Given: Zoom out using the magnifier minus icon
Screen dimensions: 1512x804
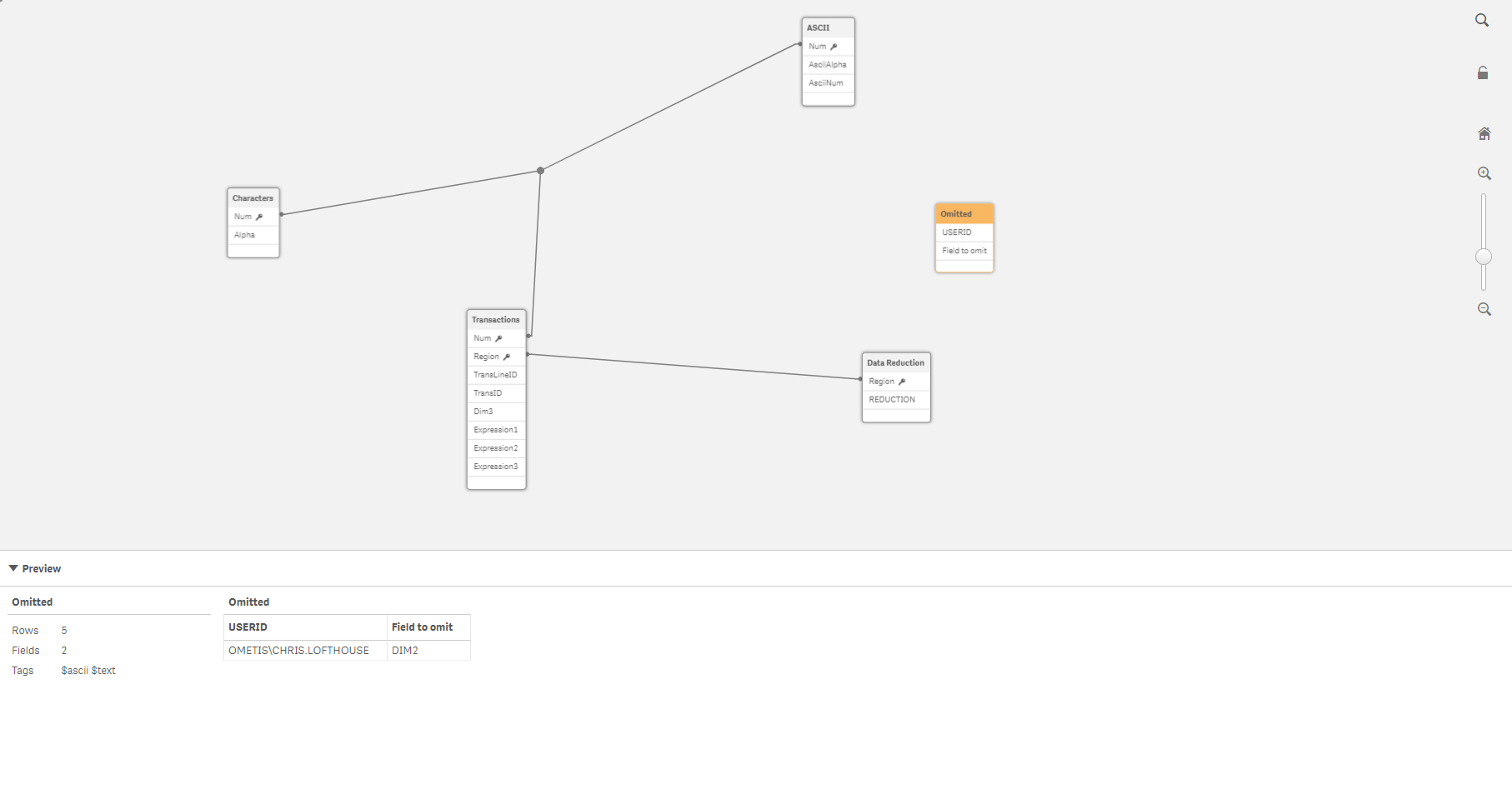Looking at the screenshot, I should click(1484, 309).
